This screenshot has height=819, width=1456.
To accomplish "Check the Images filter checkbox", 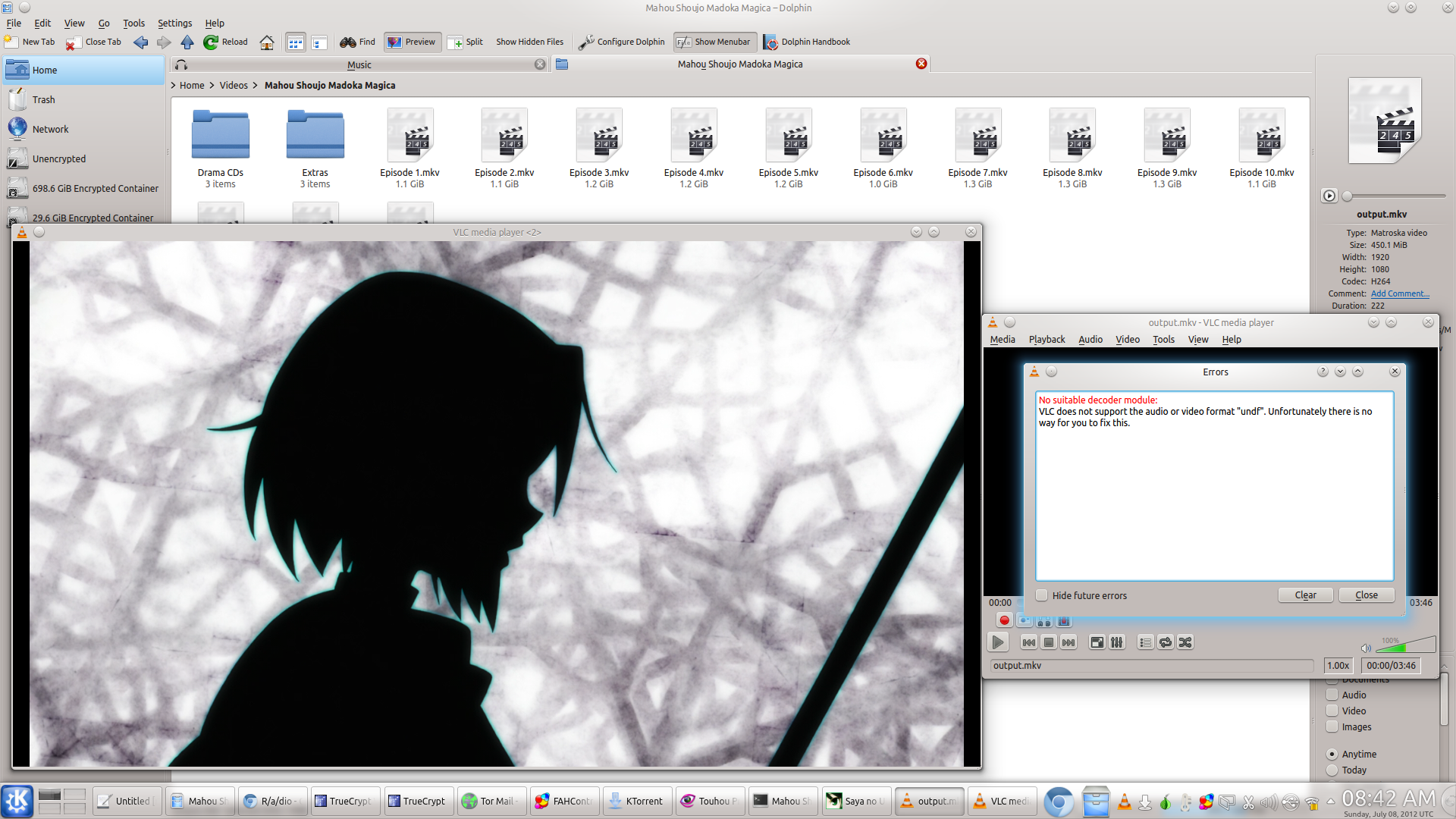I will [1332, 726].
